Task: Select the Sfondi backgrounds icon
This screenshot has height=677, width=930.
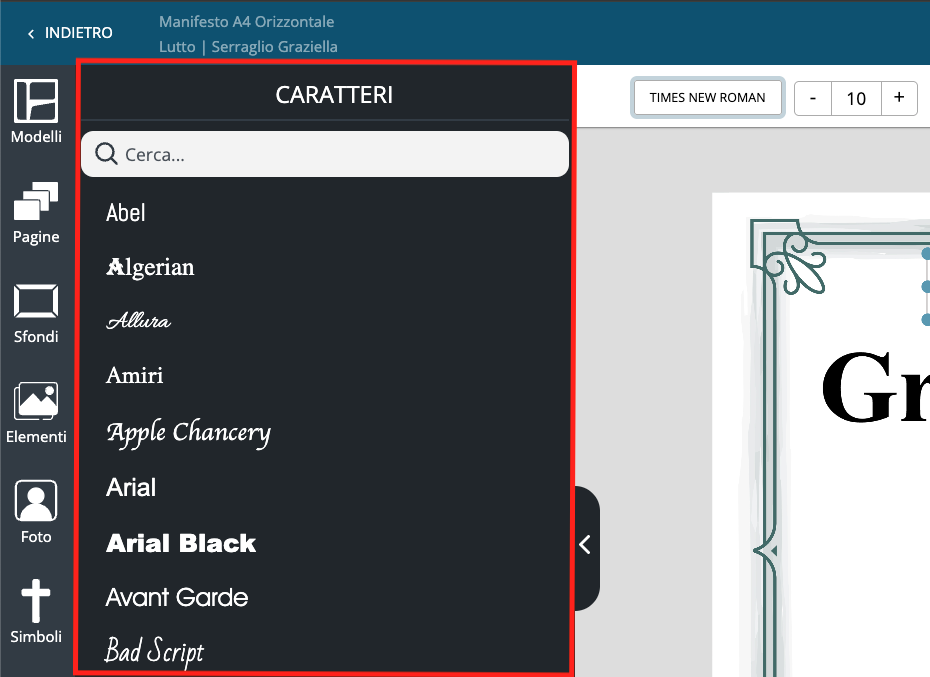Action: click(36, 312)
